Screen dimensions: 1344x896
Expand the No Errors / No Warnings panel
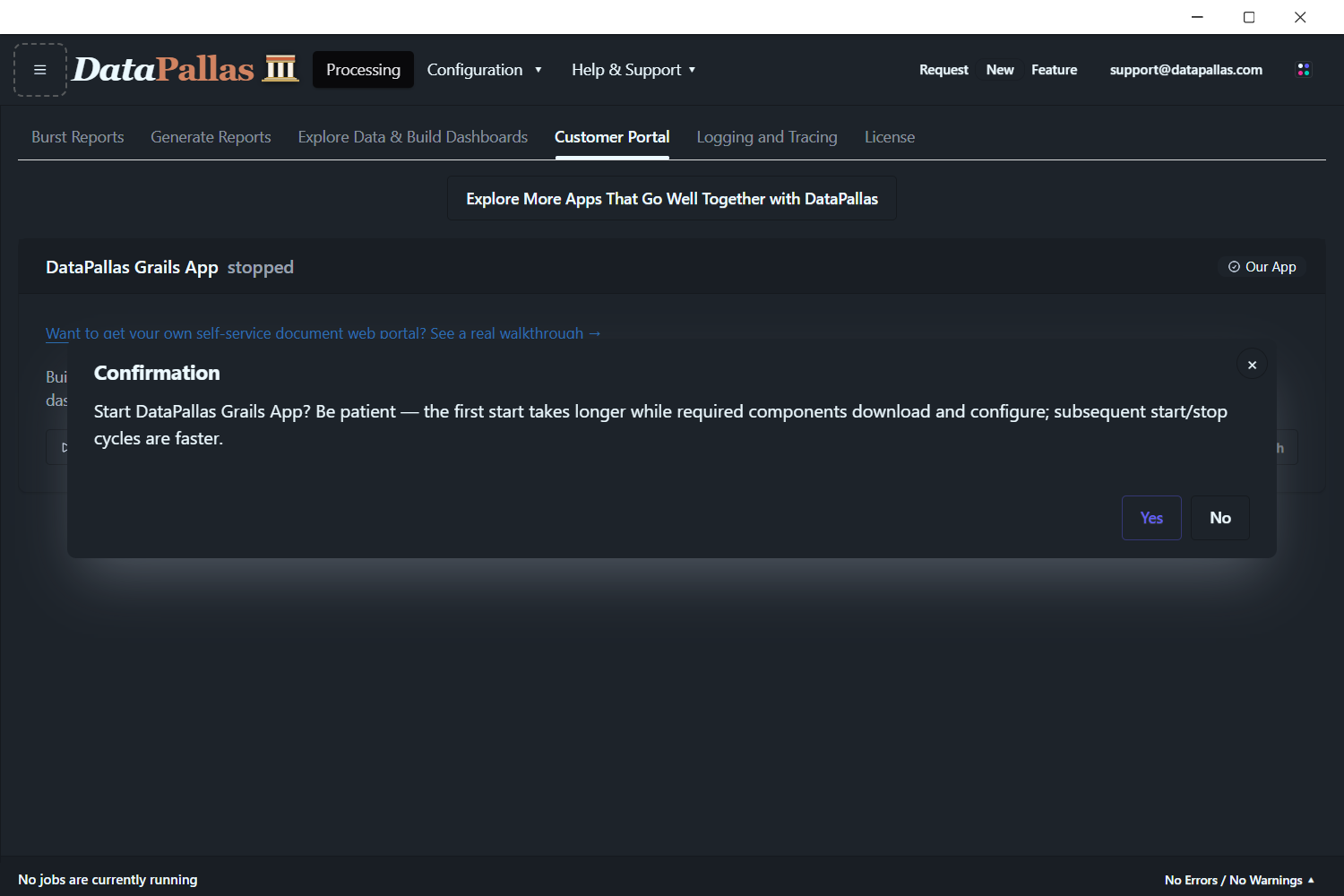(1239, 880)
